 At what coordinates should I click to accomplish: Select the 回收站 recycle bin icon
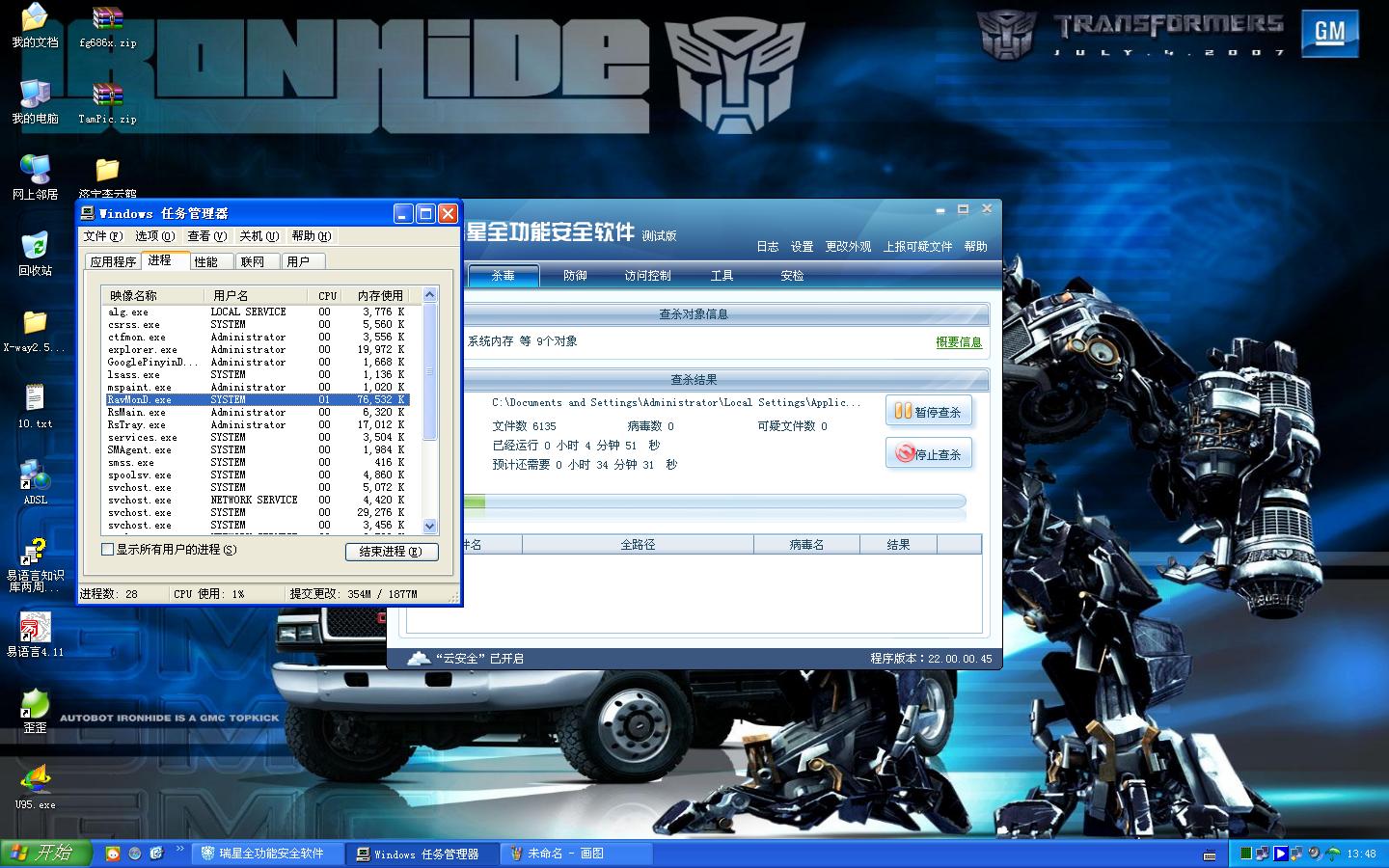coord(35,254)
